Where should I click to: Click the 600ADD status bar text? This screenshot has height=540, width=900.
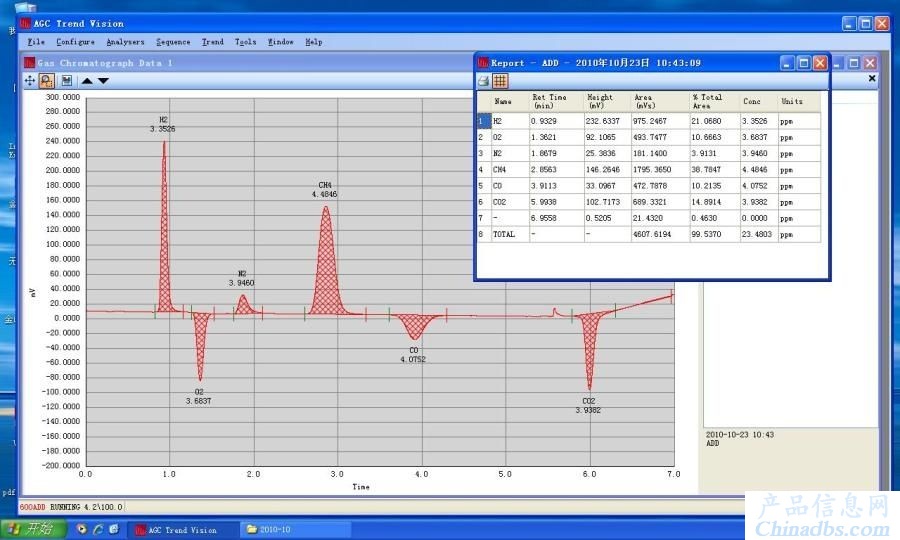coord(32,507)
